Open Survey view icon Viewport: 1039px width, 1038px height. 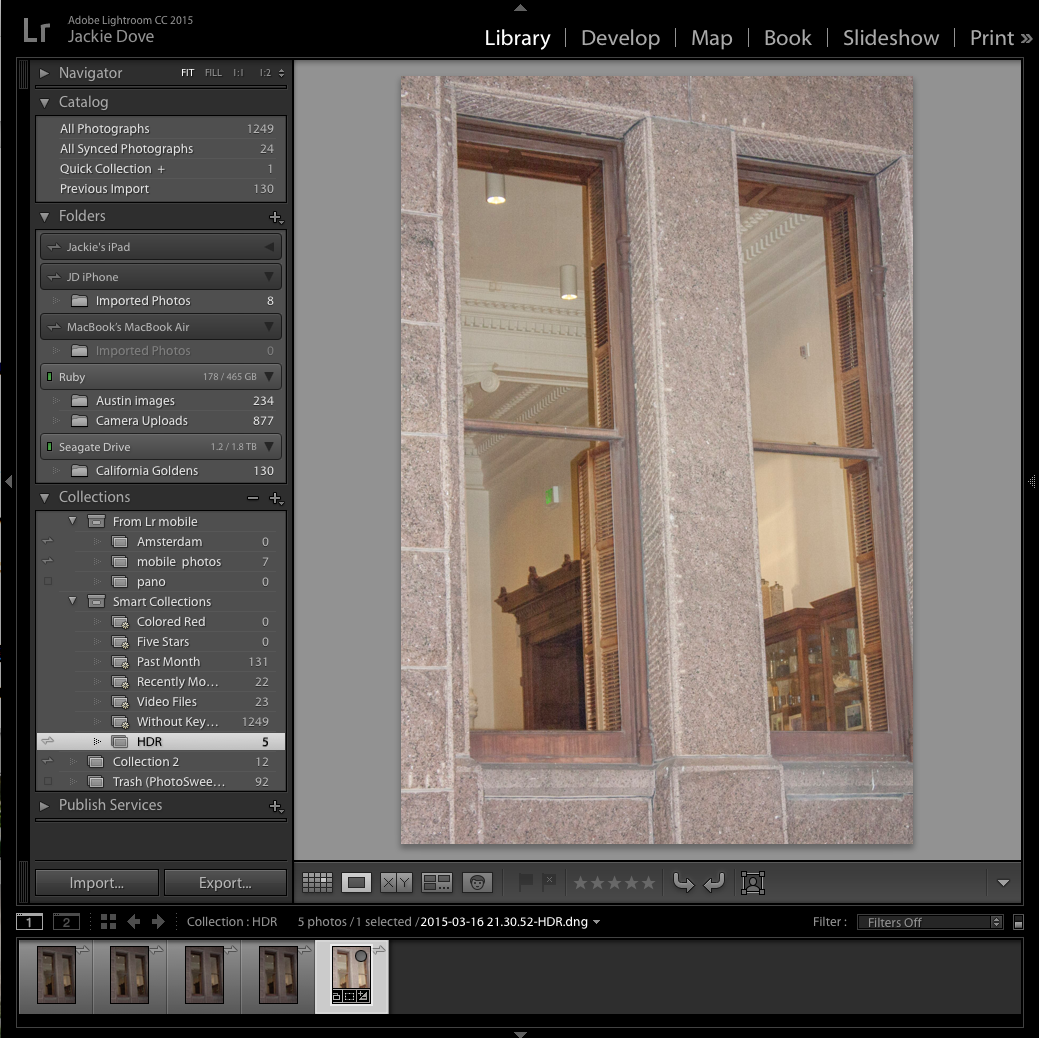click(x=437, y=882)
